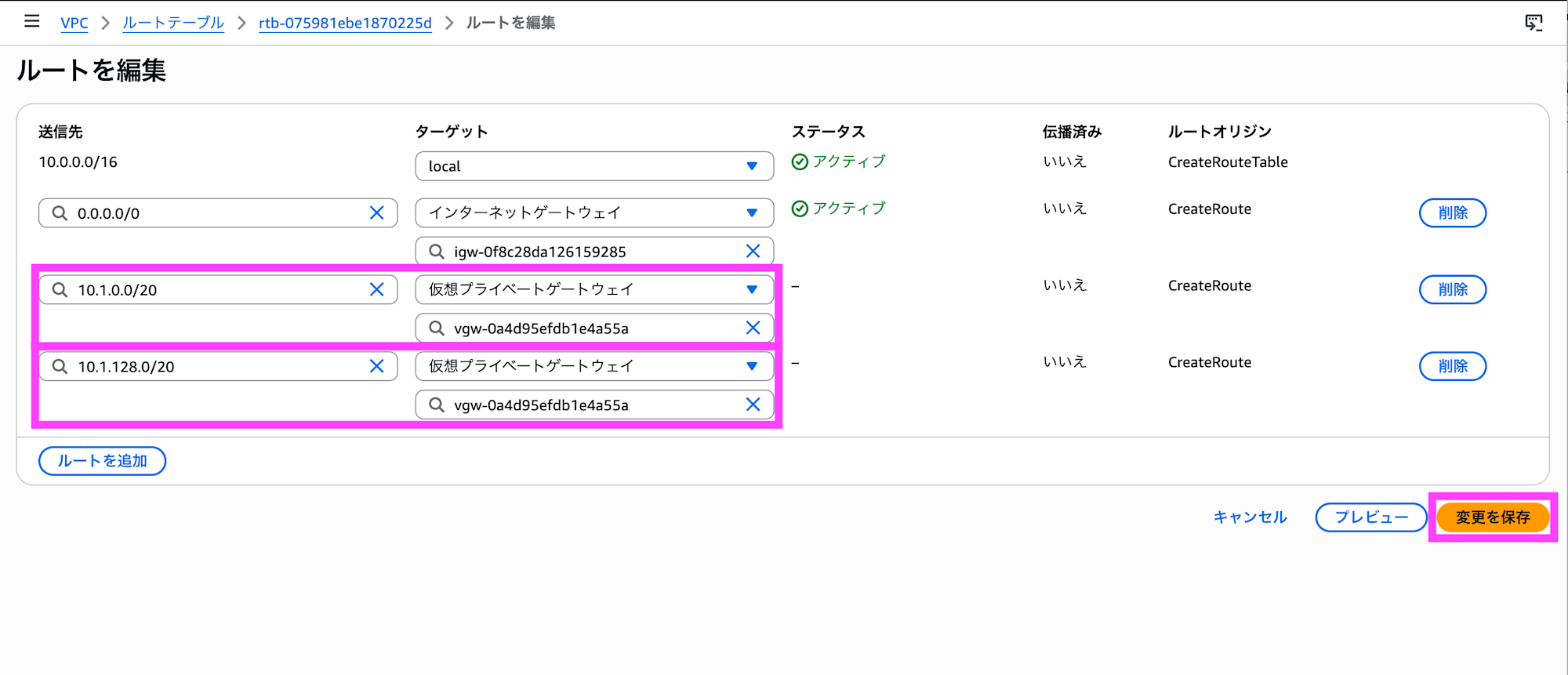Click アクティブ status of 0.0.0.0/0 route
The width and height of the screenshot is (1568, 675).
coord(839,209)
